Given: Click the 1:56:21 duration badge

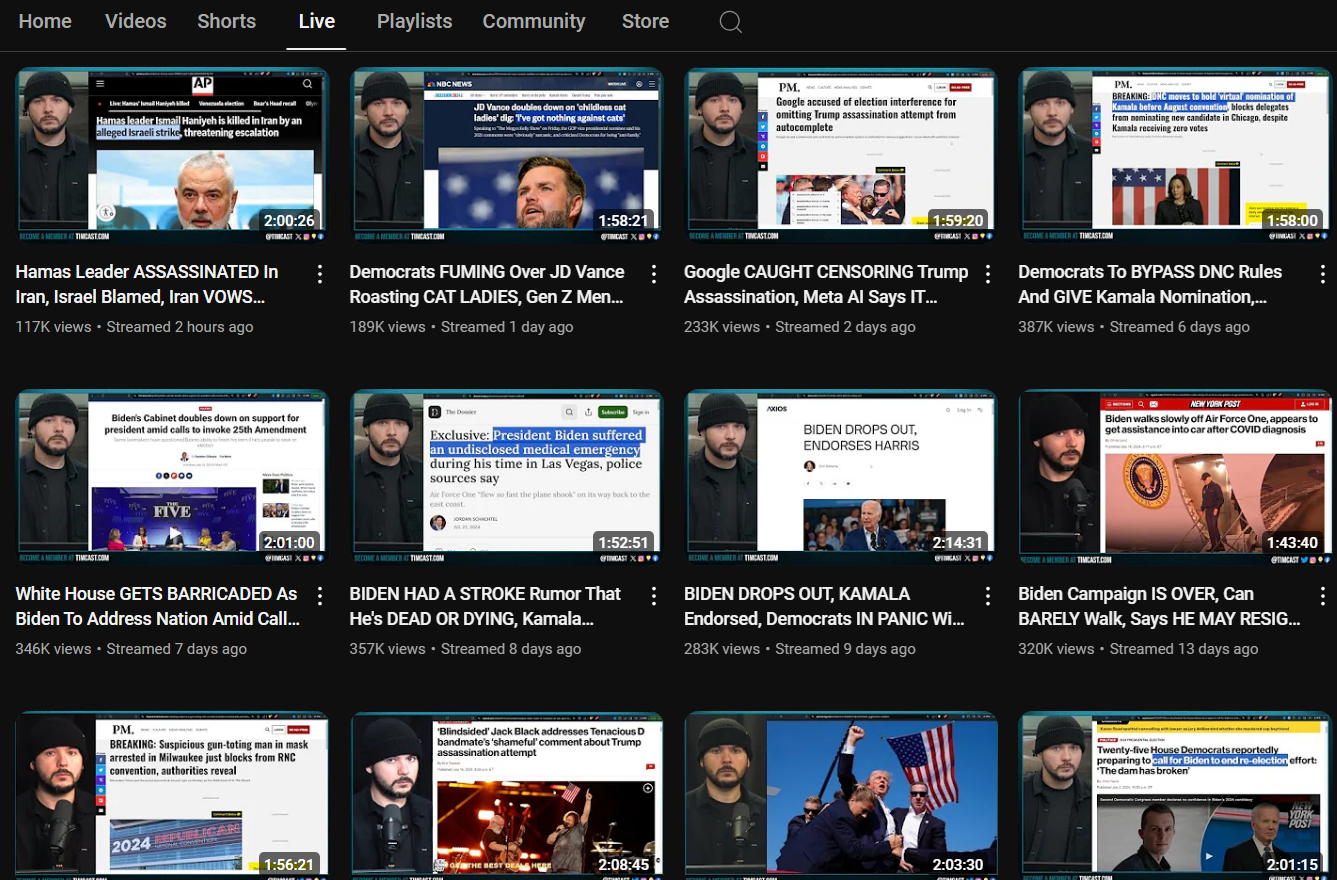Looking at the screenshot, I should pyautogui.click(x=288, y=865).
